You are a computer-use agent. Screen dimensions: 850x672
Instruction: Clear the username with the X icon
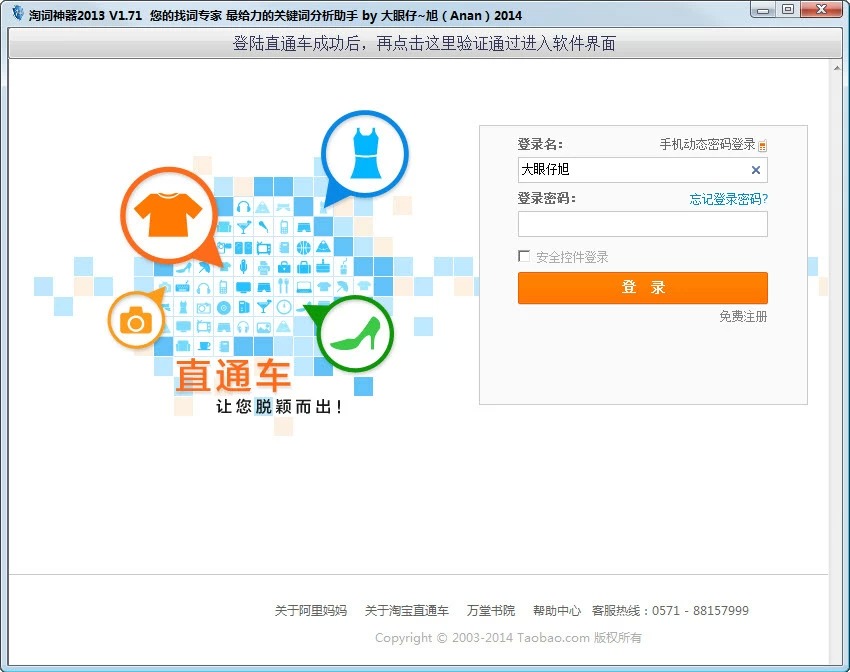coord(756,170)
